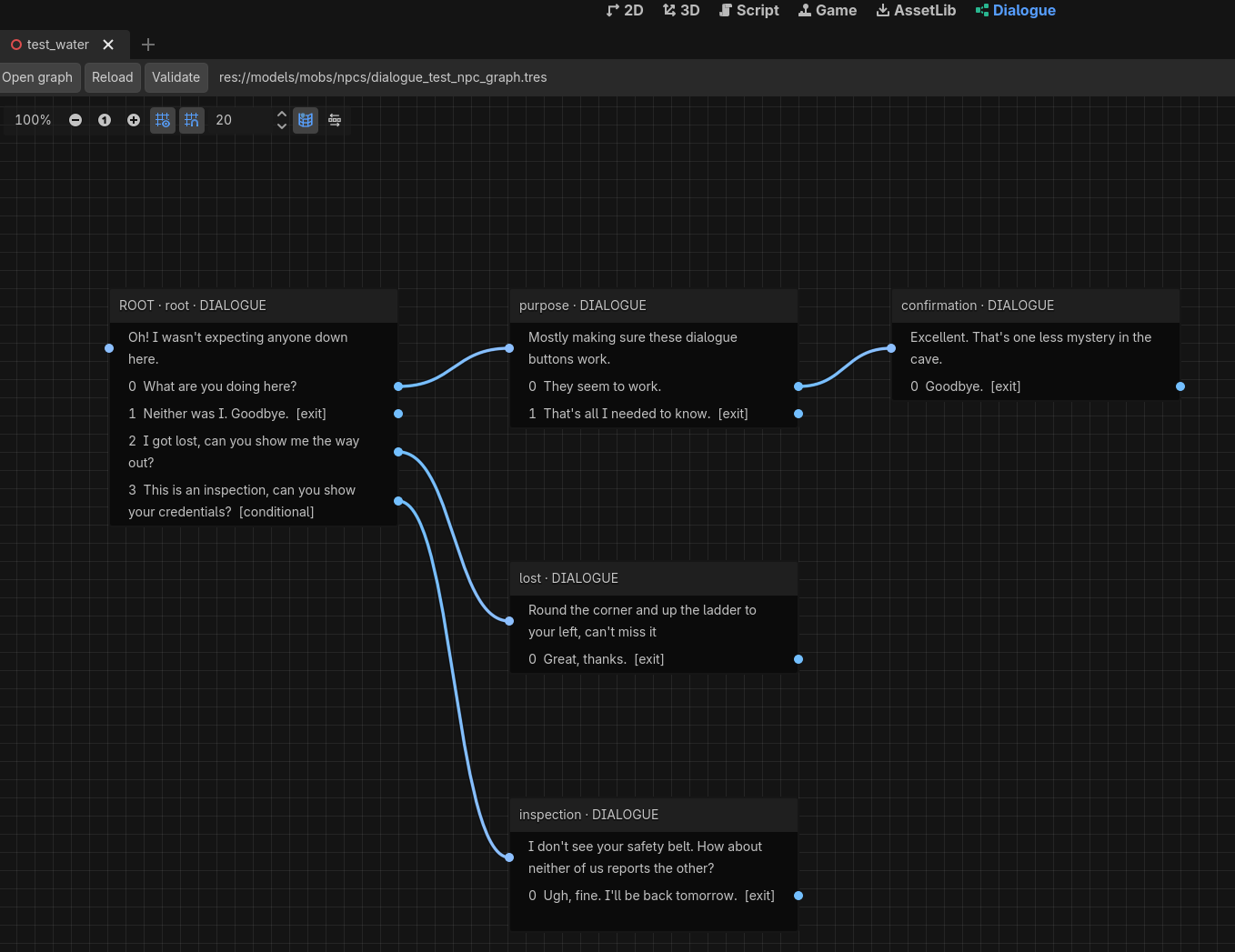This screenshot has height=952, width=1235.
Task: Click the dialogue_test_npc_graph.tres resource path
Action: click(383, 77)
